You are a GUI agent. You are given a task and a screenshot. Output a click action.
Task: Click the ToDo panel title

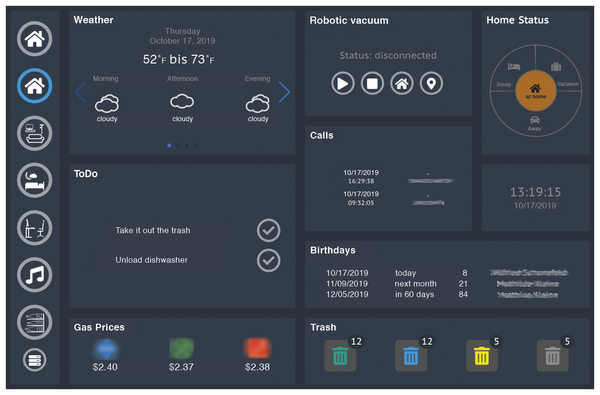pos(86,174)
